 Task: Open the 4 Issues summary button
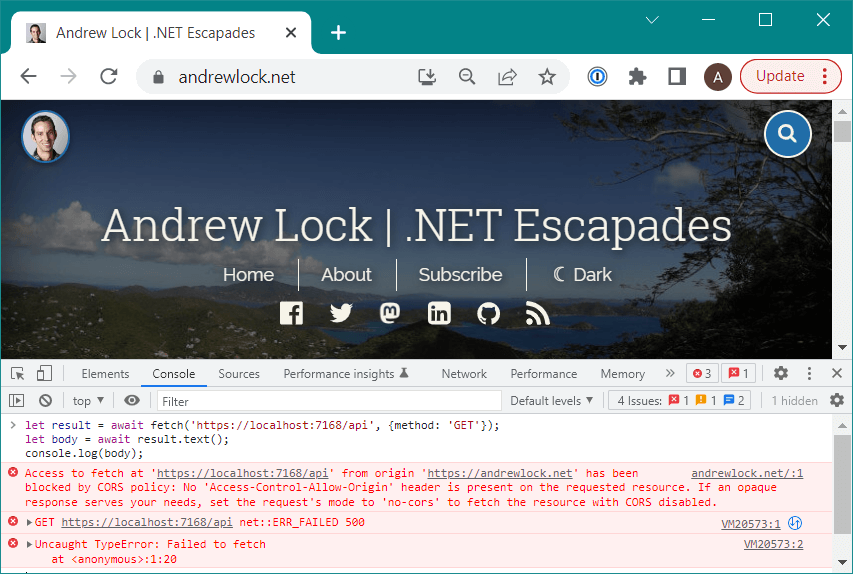pos(680,401)
